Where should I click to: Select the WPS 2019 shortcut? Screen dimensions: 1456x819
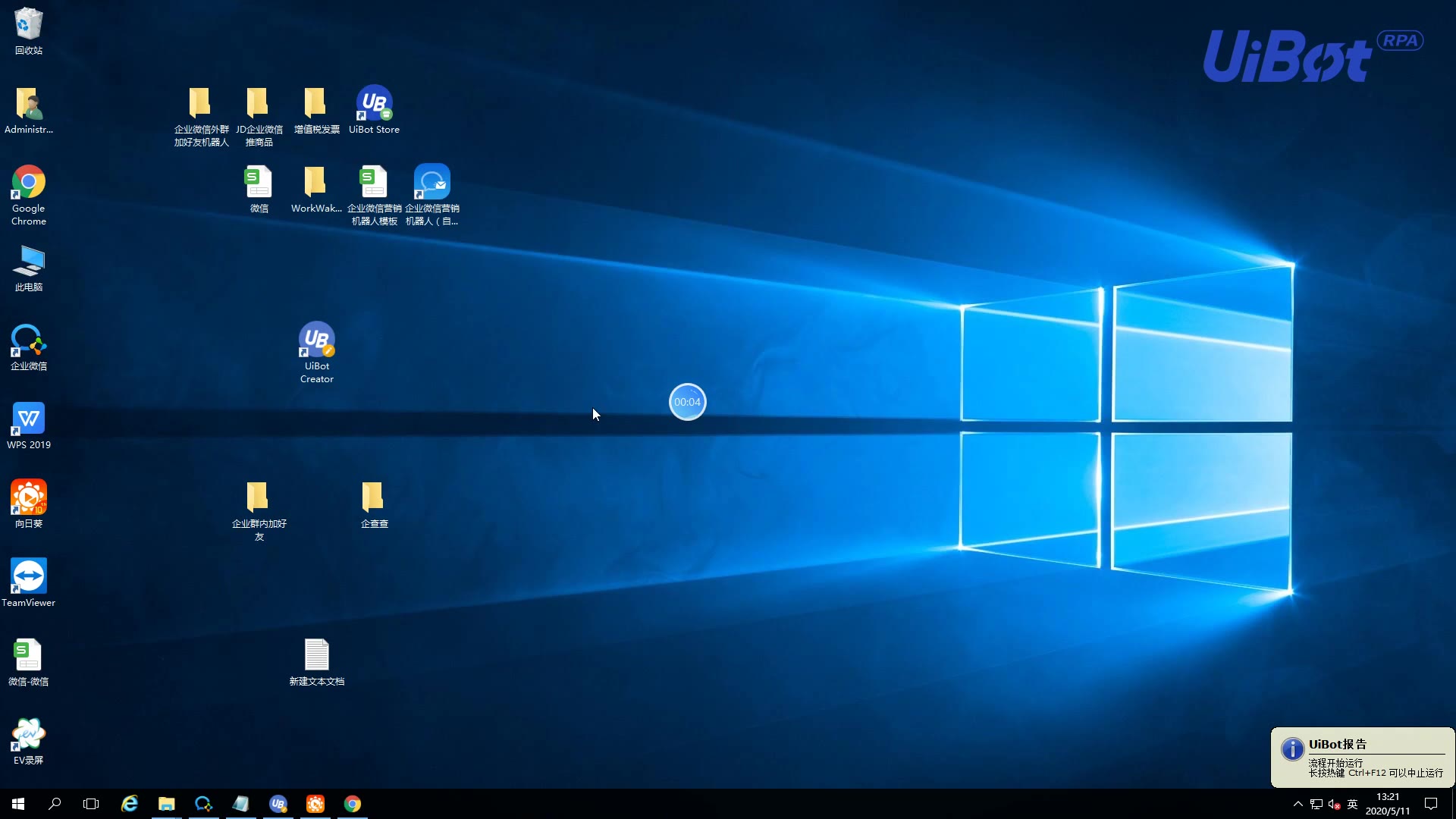pos(29,419)
